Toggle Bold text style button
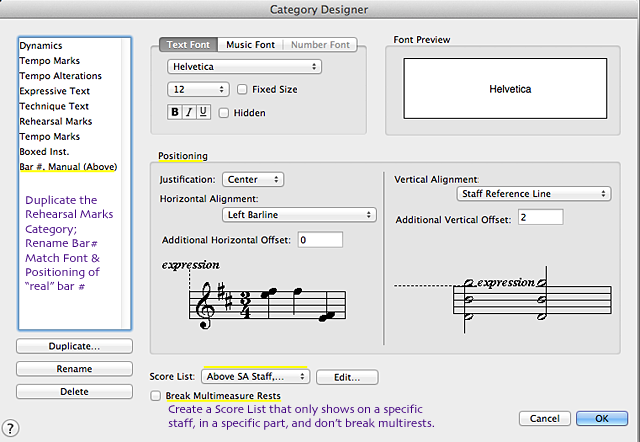 pos(174,112)
